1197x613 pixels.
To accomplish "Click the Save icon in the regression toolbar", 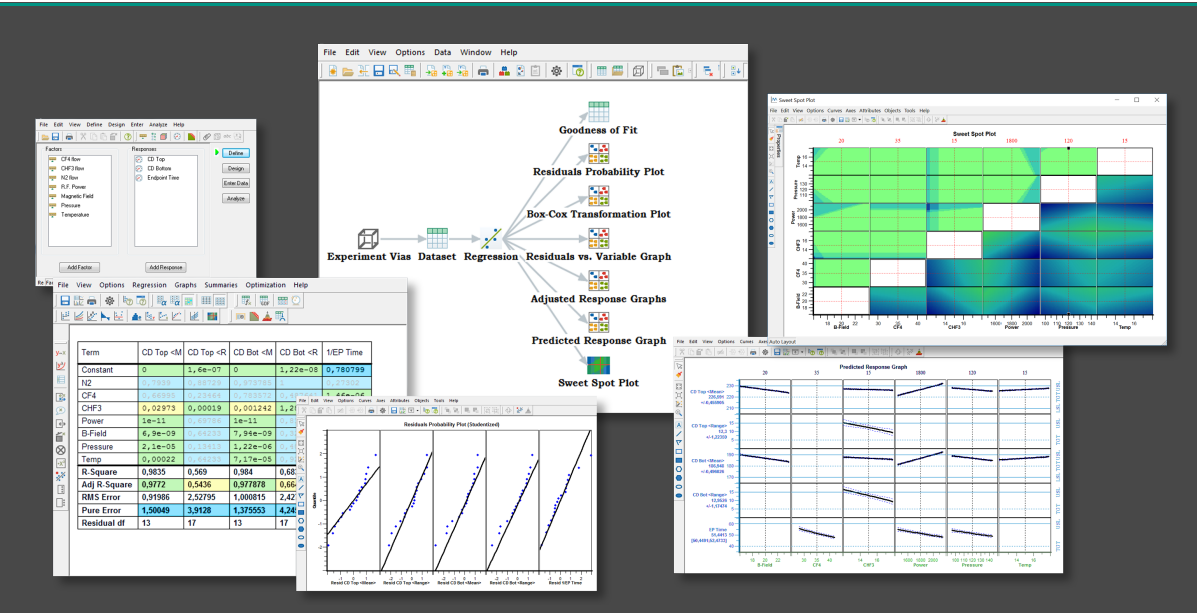I will pyautogui.click(x=66, y=300).
